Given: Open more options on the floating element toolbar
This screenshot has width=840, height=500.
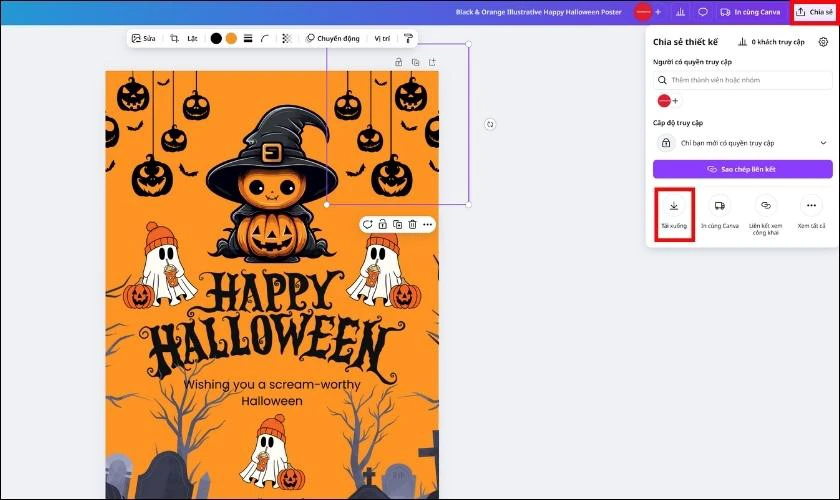Looking at the screenshot, I should [x=427, y=224].
